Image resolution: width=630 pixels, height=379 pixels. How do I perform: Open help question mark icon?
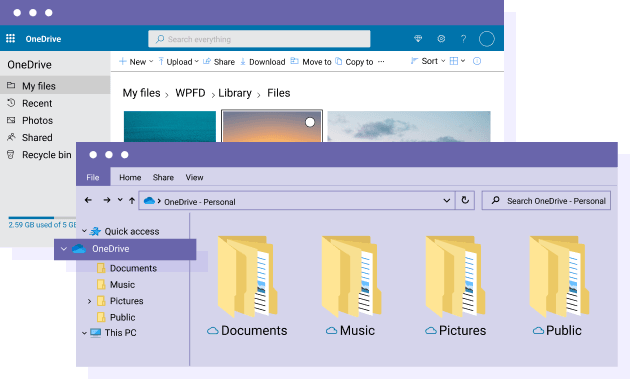[463, 39]
